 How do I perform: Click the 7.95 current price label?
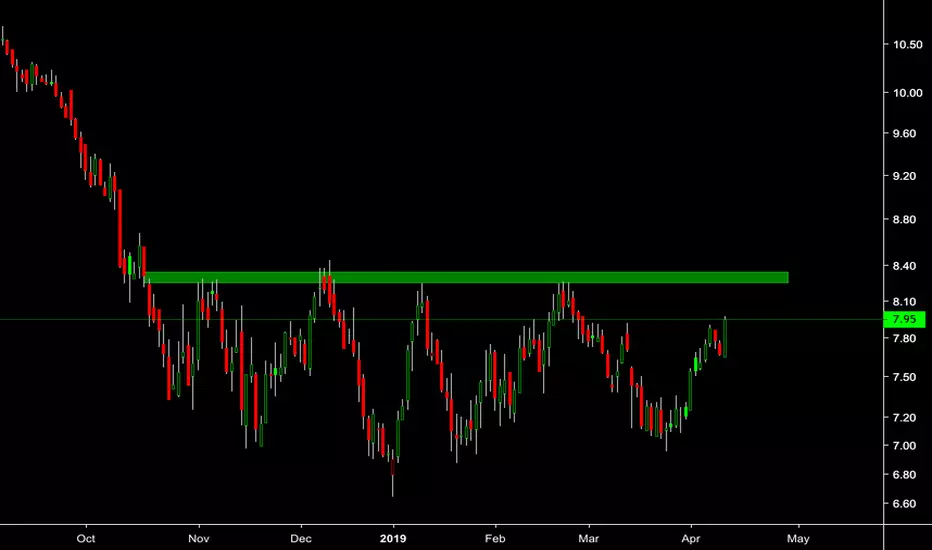[x=905, y=319]
